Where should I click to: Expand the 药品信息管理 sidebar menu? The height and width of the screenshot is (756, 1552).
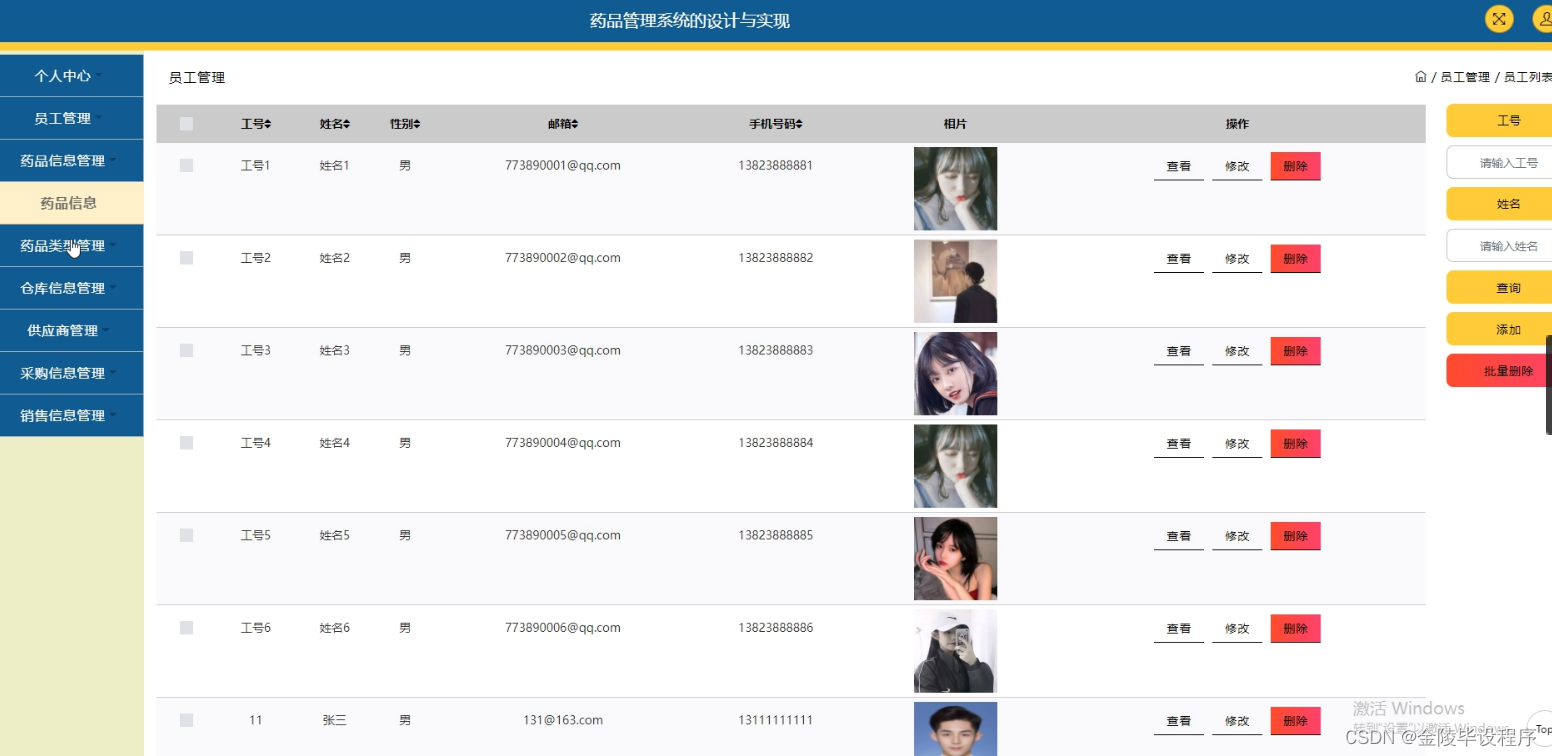(x=71, y=160)
